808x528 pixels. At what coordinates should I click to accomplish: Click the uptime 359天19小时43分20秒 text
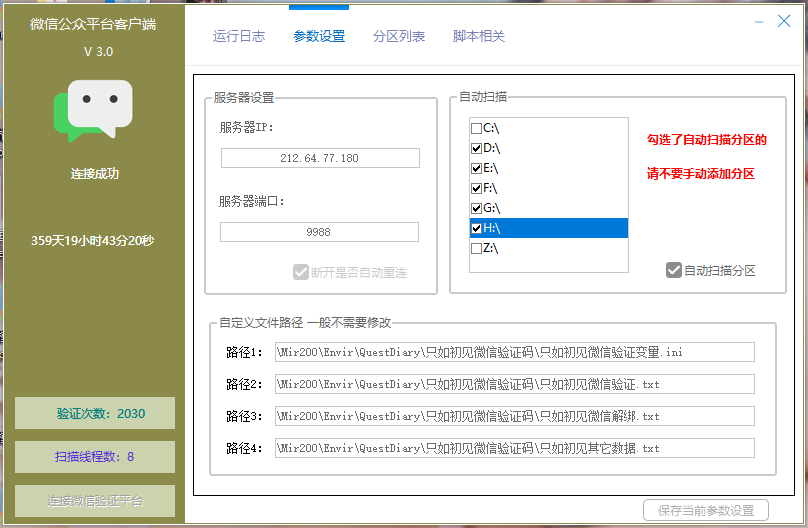coord(93,241)
